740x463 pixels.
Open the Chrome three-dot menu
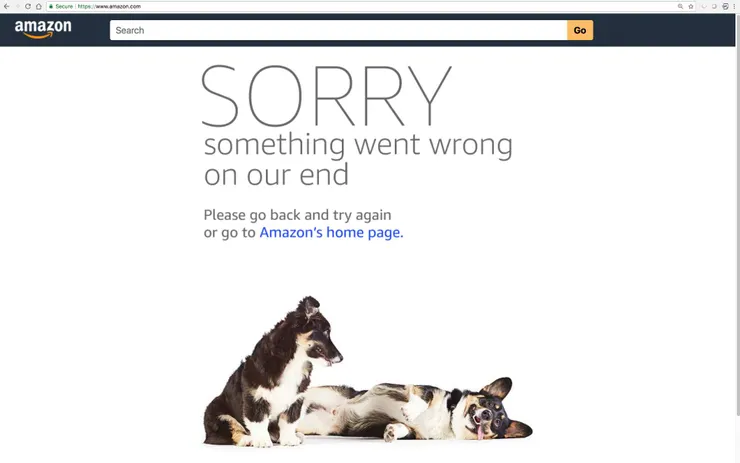(x=734, y=6)
